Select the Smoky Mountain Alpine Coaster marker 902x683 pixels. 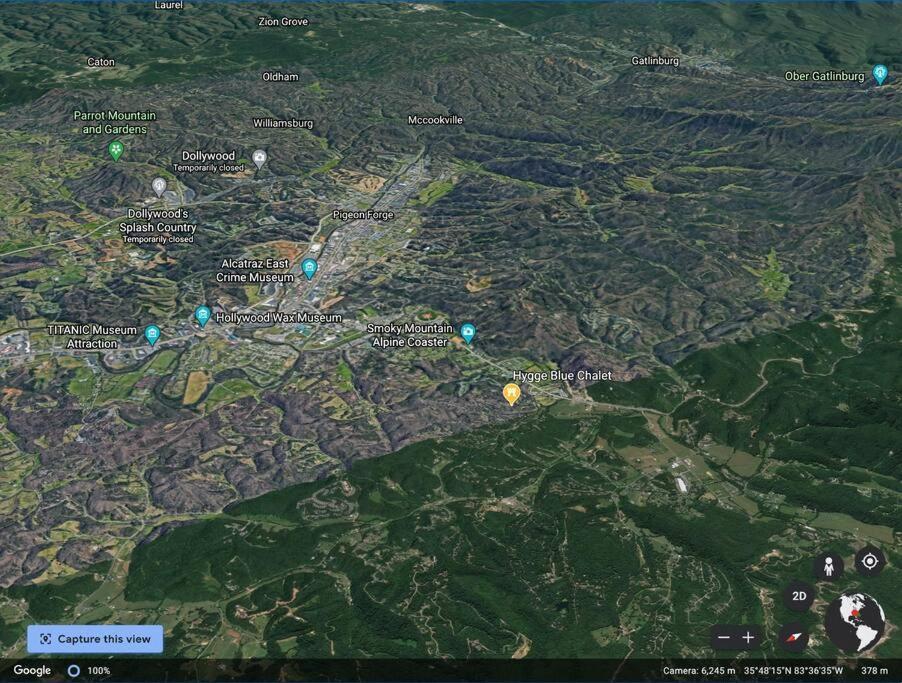pyautogui.click(x=468, y=333)
